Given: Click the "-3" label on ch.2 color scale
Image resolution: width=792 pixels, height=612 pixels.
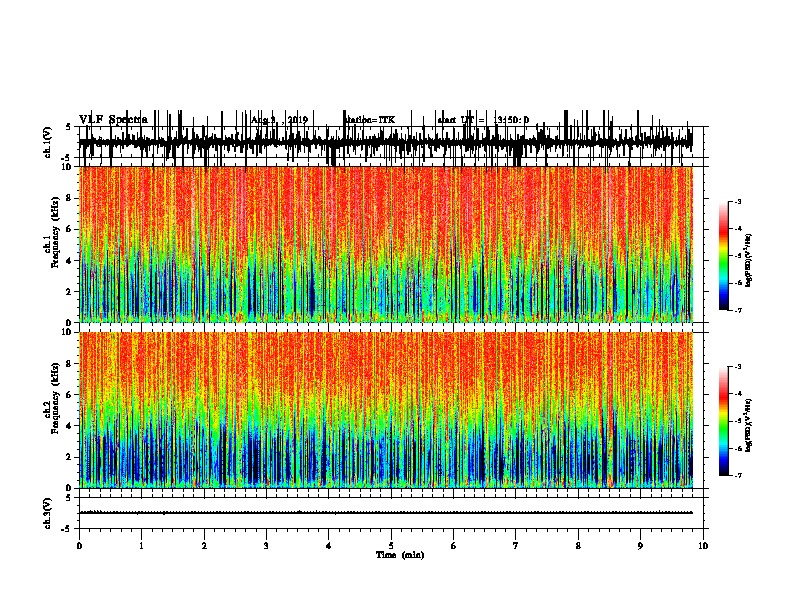Looking at the screenshot, I should coord(738,367).
